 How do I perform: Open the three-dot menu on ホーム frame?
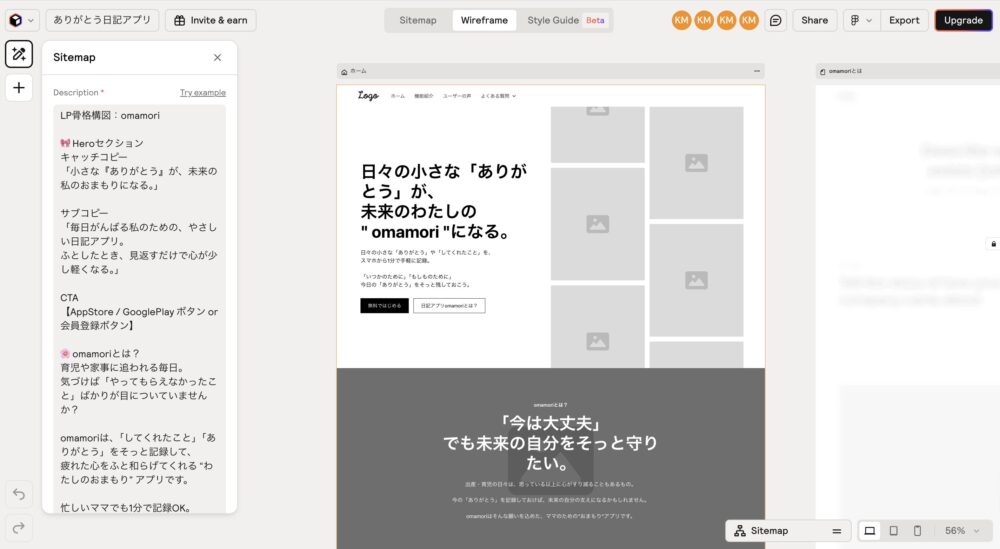point(756,72)
